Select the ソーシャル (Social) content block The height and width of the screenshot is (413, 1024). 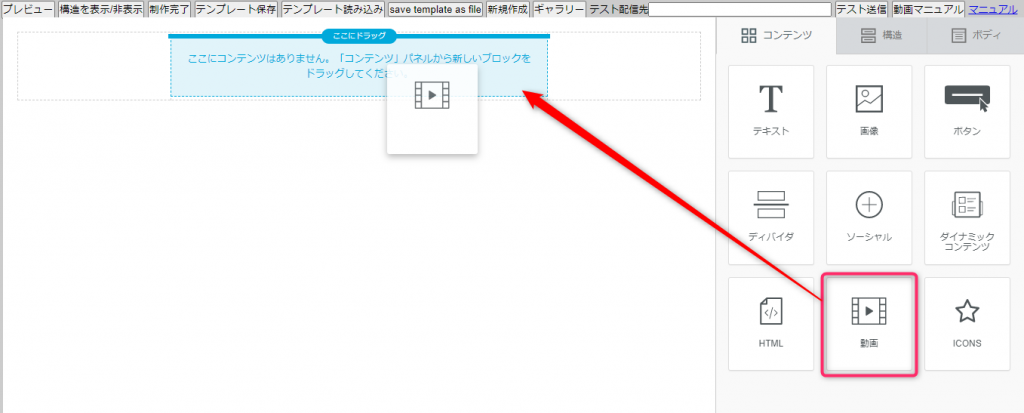[869, 218]
